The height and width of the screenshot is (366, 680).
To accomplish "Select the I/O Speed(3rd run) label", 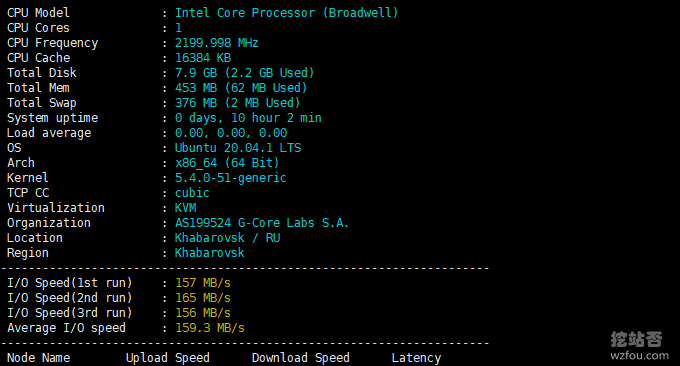I will [x=69, y=313].
